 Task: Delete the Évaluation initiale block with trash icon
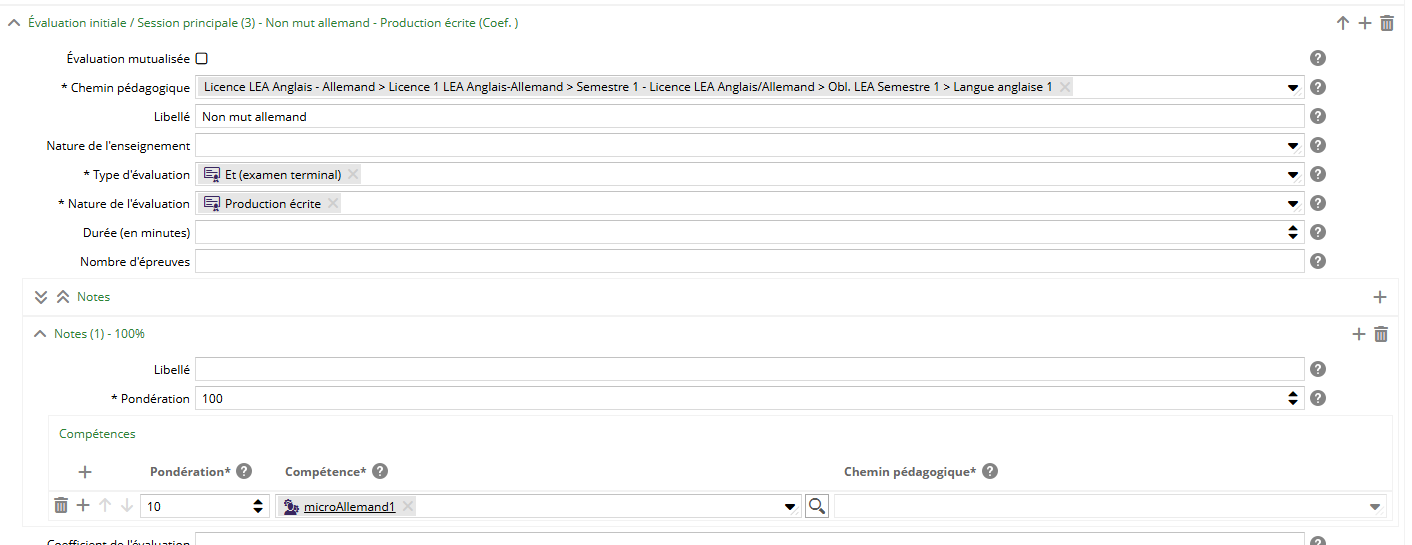coord(1387,23)
